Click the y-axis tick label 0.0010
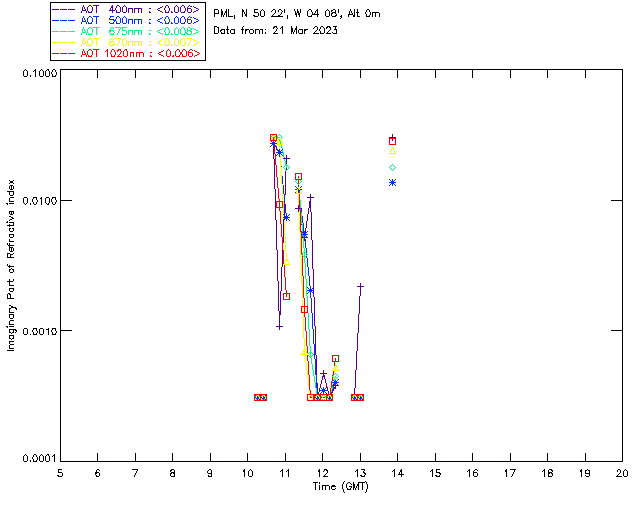This screenshot has height=512, width=640. pos(39,331)
